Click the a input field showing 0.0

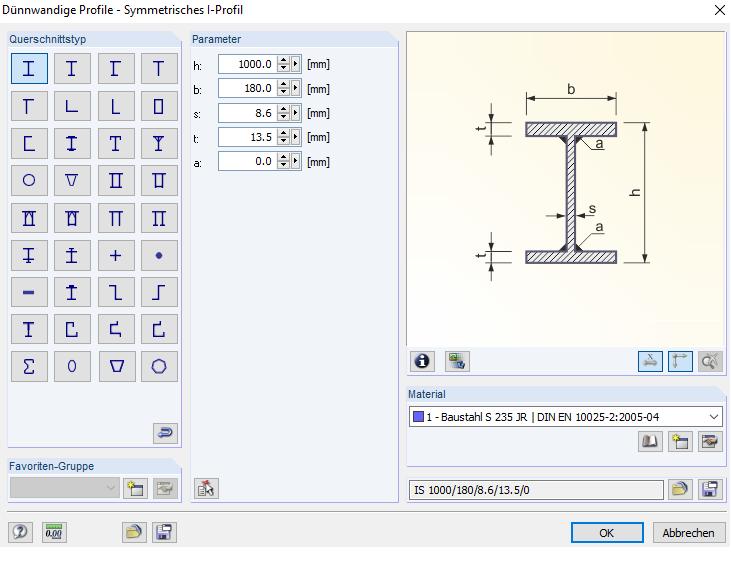[x=248, y=161]
